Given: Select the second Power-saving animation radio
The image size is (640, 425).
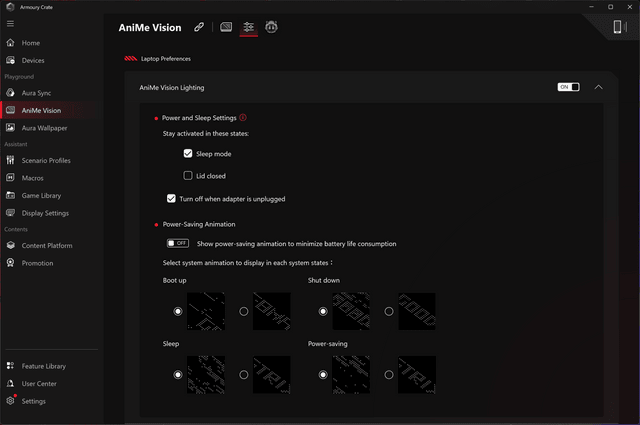Looking at the screenshot, I should click(389, 375).
